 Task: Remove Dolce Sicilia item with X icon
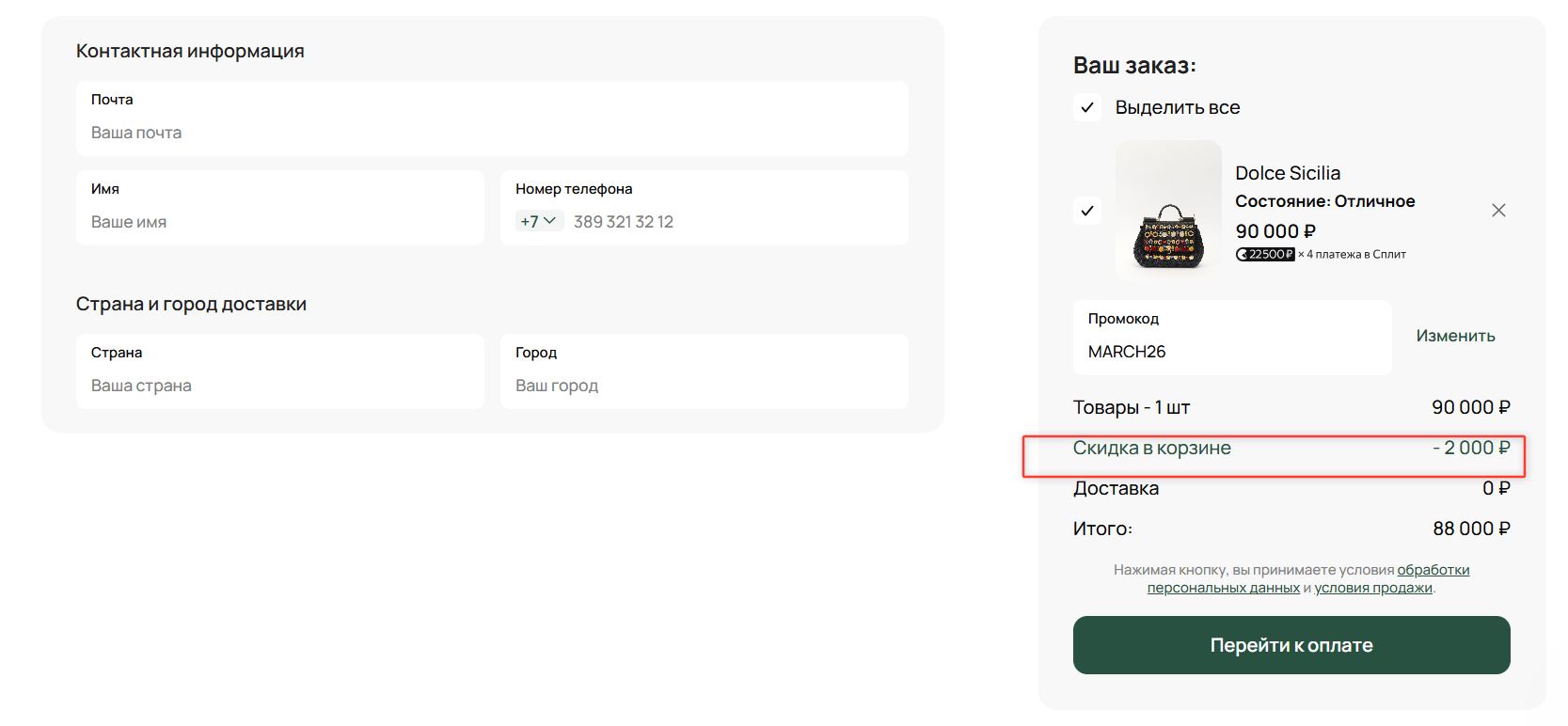(1498, 211)
